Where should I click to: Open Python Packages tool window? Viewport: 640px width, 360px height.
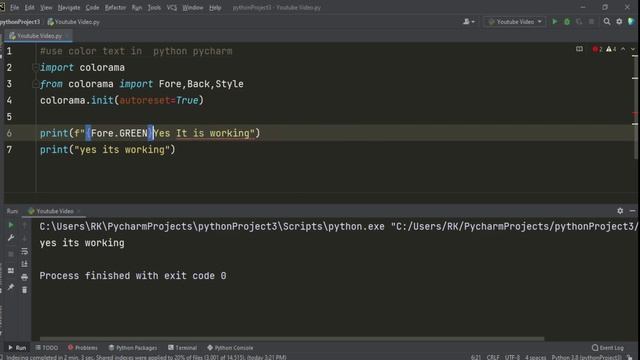[x=133, y=348]
